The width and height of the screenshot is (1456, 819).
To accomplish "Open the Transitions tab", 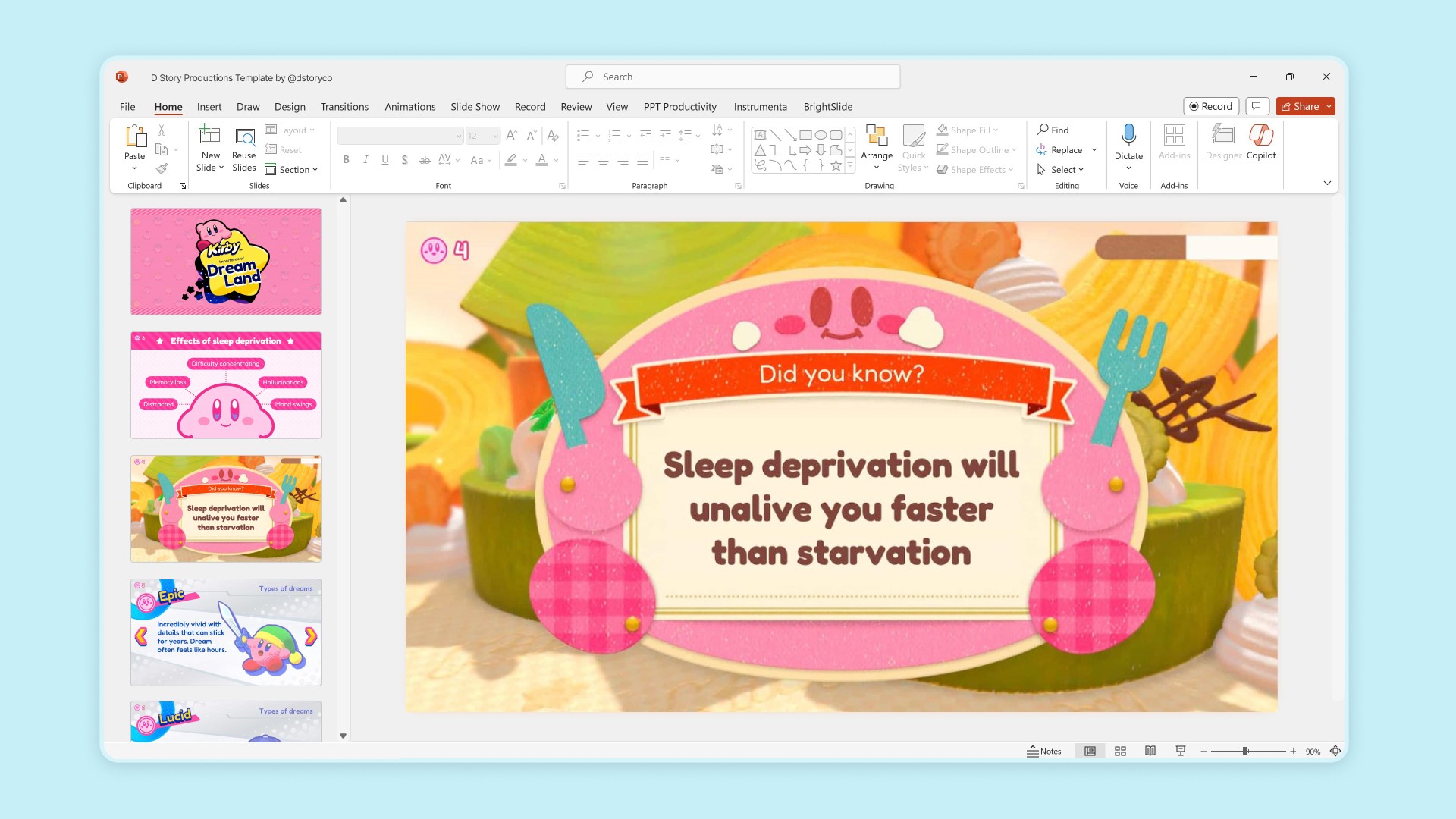I will pos(344,107).
